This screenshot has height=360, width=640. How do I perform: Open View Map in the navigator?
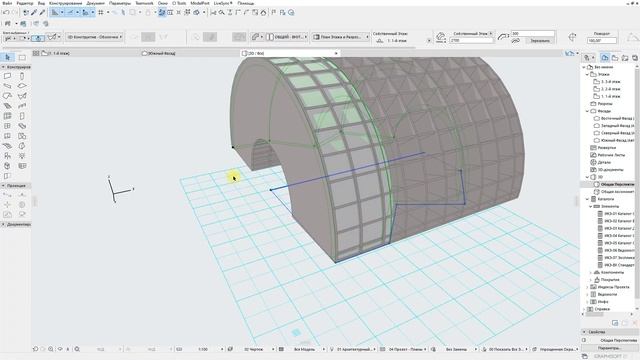click(x=615, y=58)
